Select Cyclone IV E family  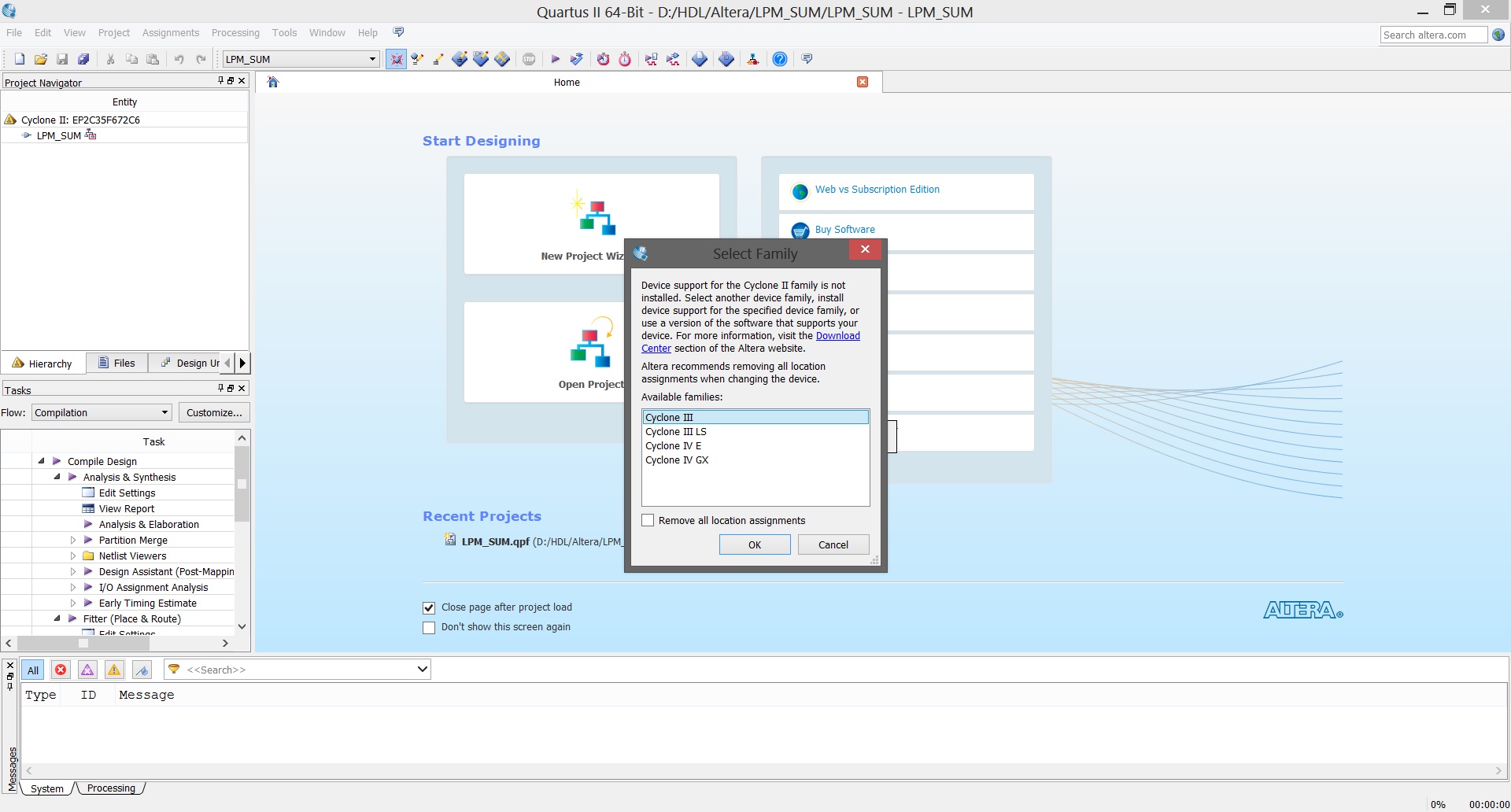point(755,446)
